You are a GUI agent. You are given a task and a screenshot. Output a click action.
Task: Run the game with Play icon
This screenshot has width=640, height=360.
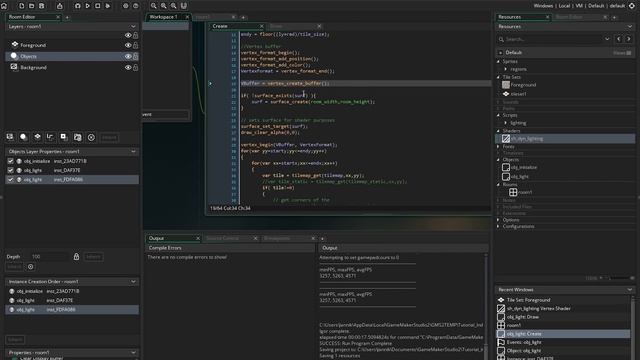87,6
